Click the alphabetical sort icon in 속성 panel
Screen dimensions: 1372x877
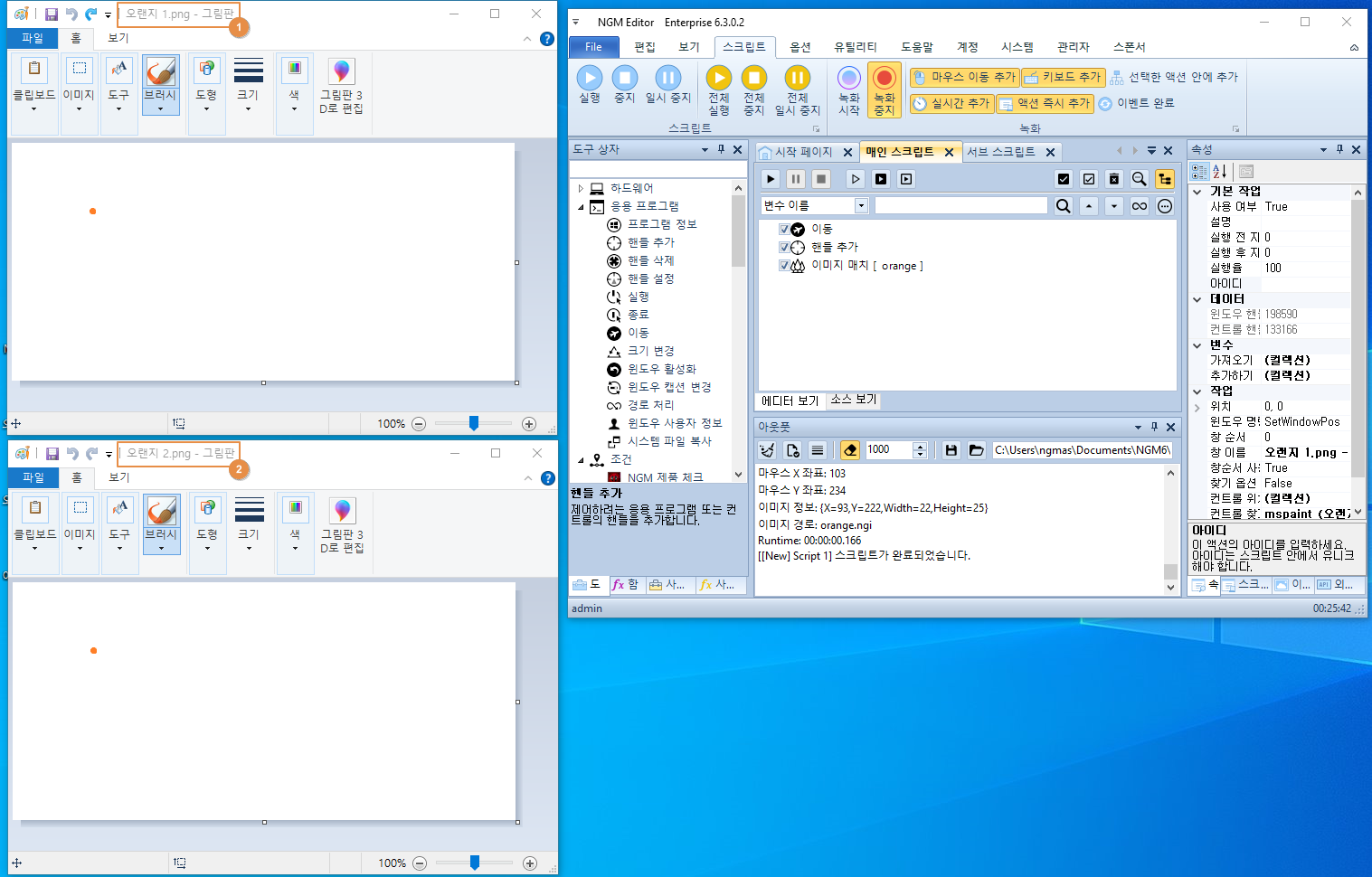click(x=1220, y=172)
